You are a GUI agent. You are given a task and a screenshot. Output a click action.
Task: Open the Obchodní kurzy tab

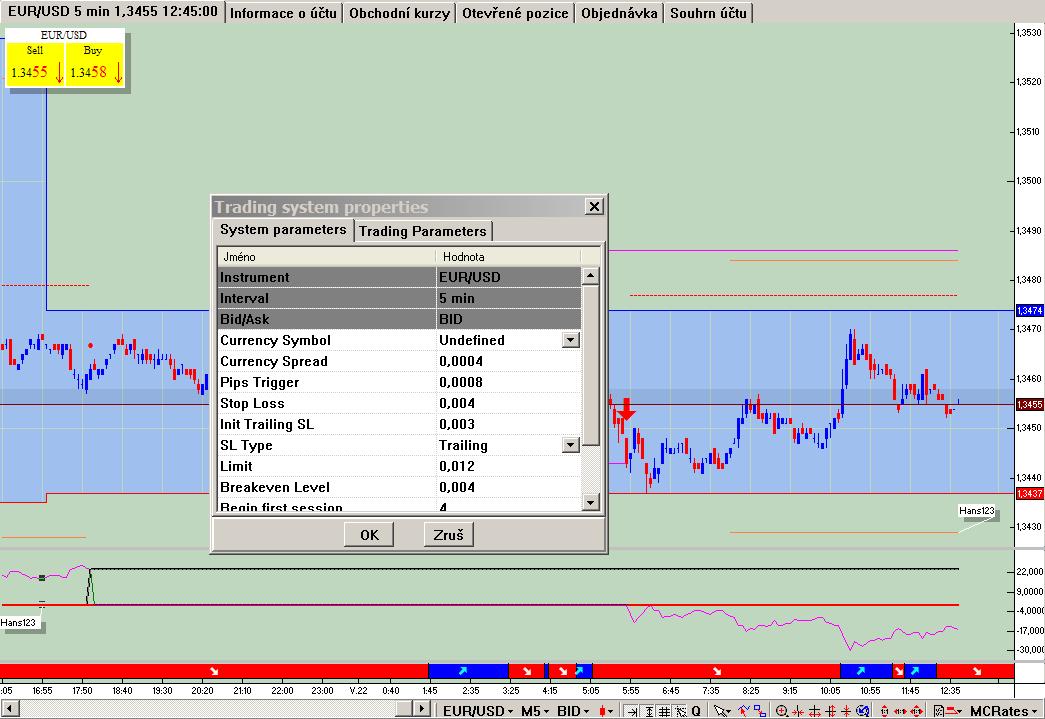point(399,13)
